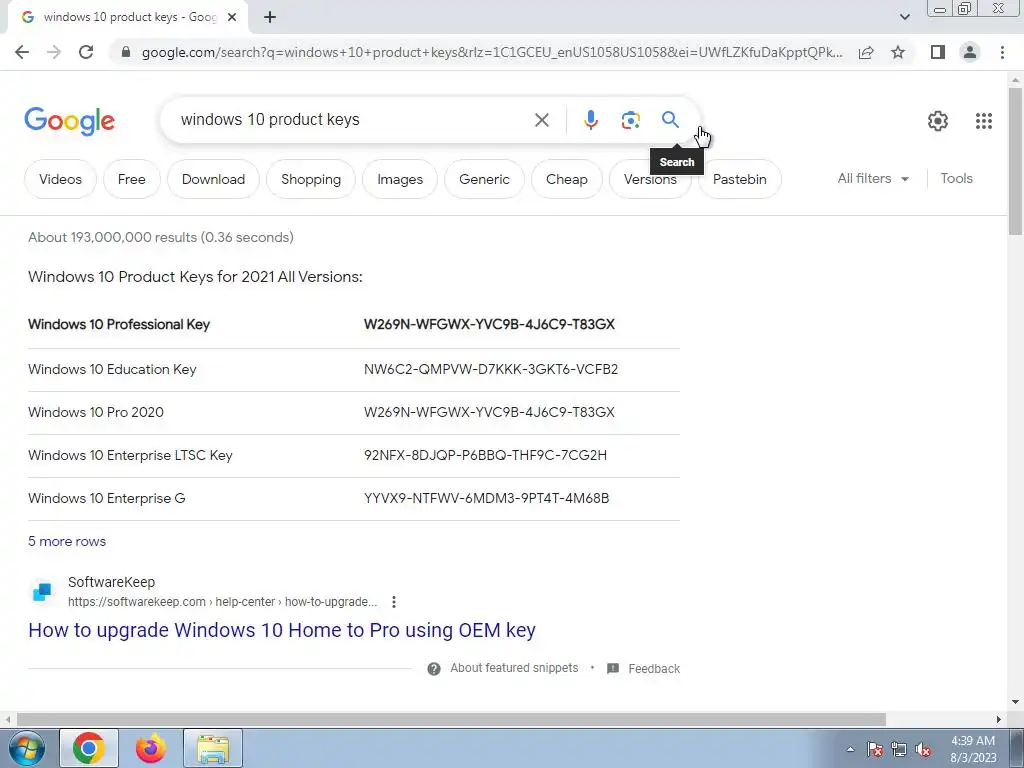Click the Windows 10 Enterprise LTSC Key label
Image resolution: width=1024 pixels, height=768 pixels.
coord(130,456)
